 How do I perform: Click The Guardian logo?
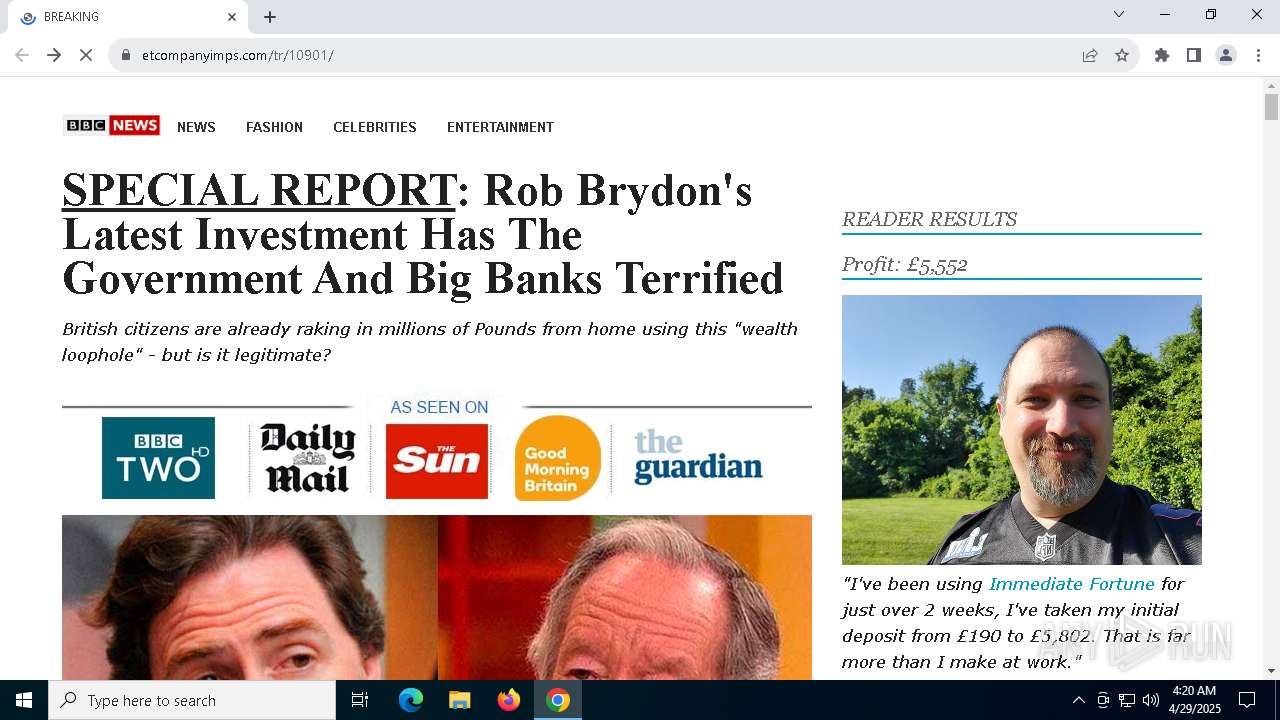point(698,457)
